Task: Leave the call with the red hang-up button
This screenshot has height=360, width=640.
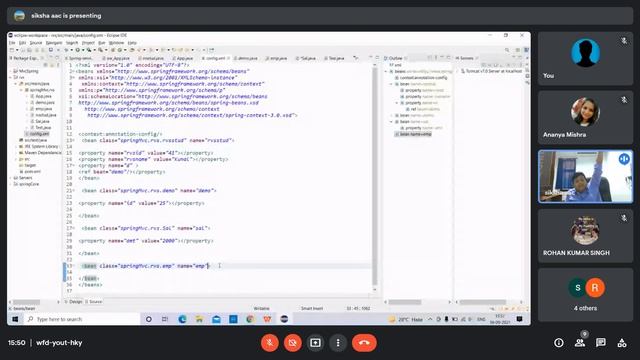Action: click(364, 343)
